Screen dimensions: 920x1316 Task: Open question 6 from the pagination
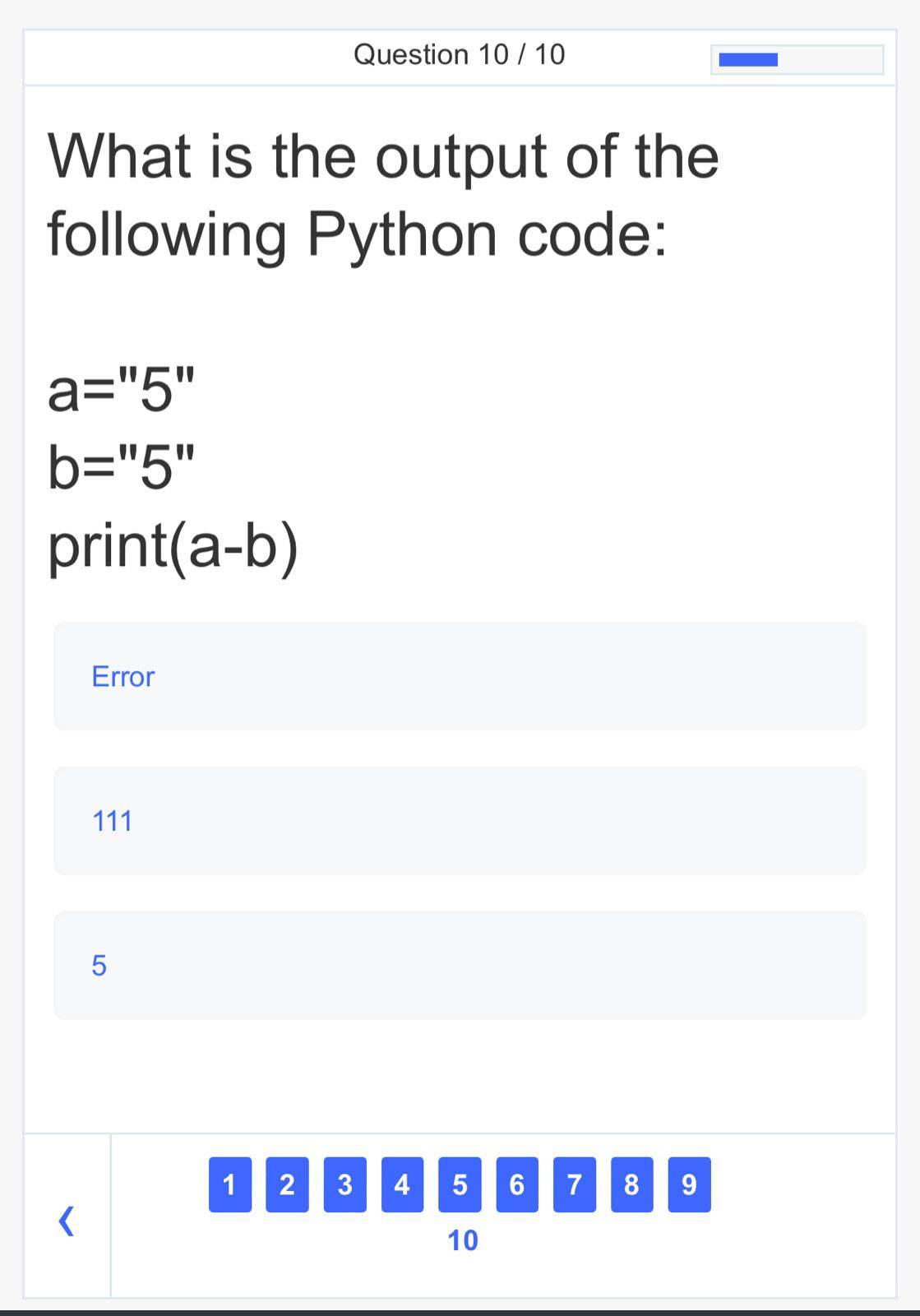[x=517, y=1184]
